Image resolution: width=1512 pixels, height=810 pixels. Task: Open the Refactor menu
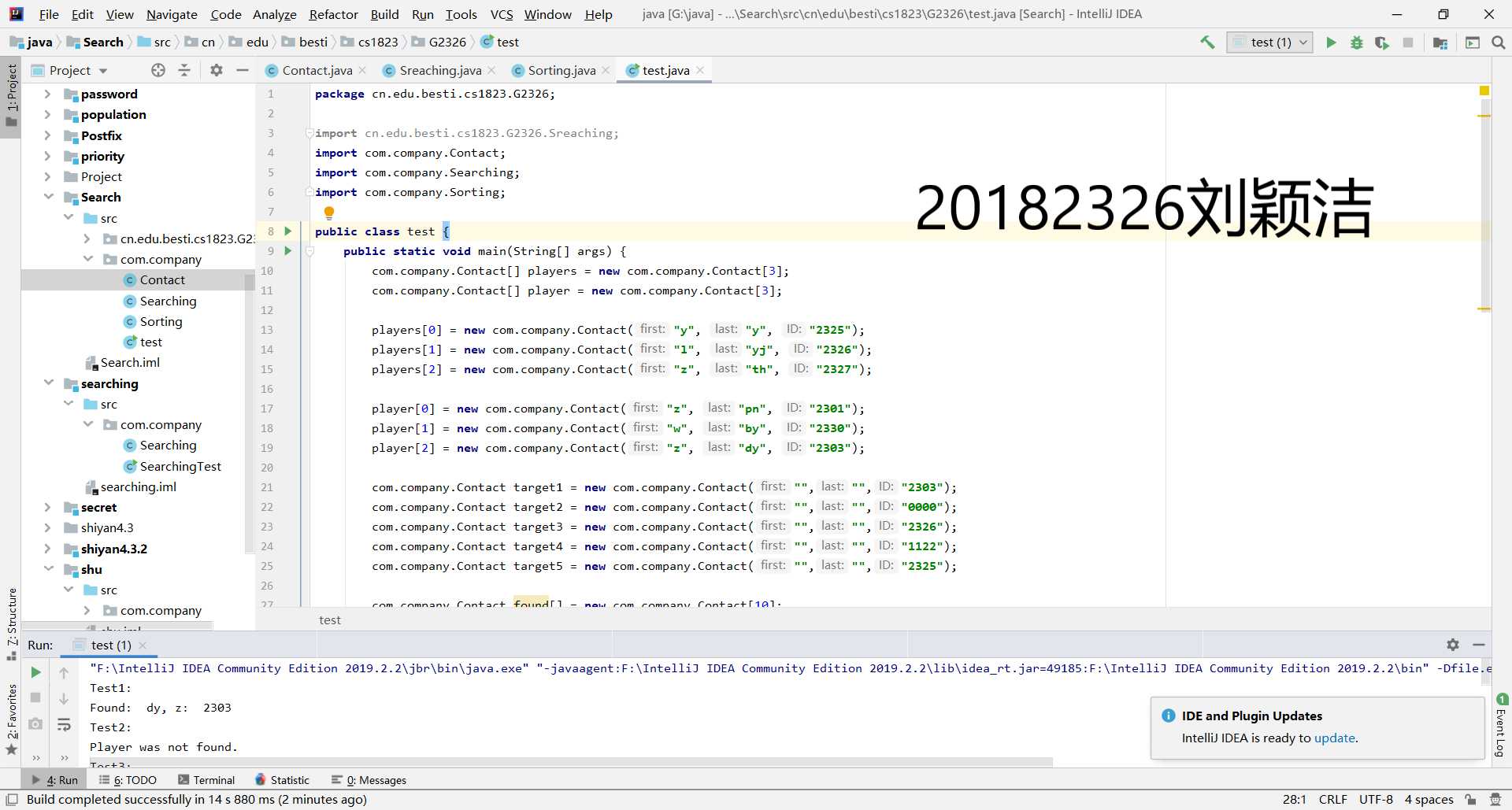click(x=333, y=14)
